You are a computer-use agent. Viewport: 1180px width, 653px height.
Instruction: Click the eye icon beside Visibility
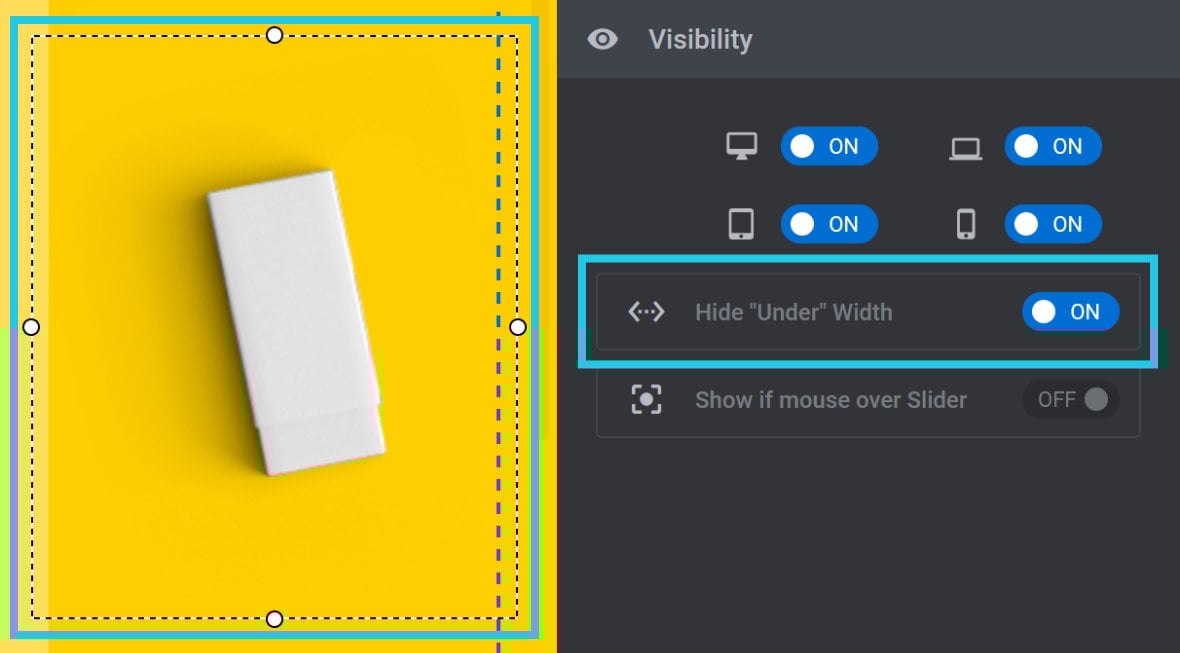click(x=602, y=39)
